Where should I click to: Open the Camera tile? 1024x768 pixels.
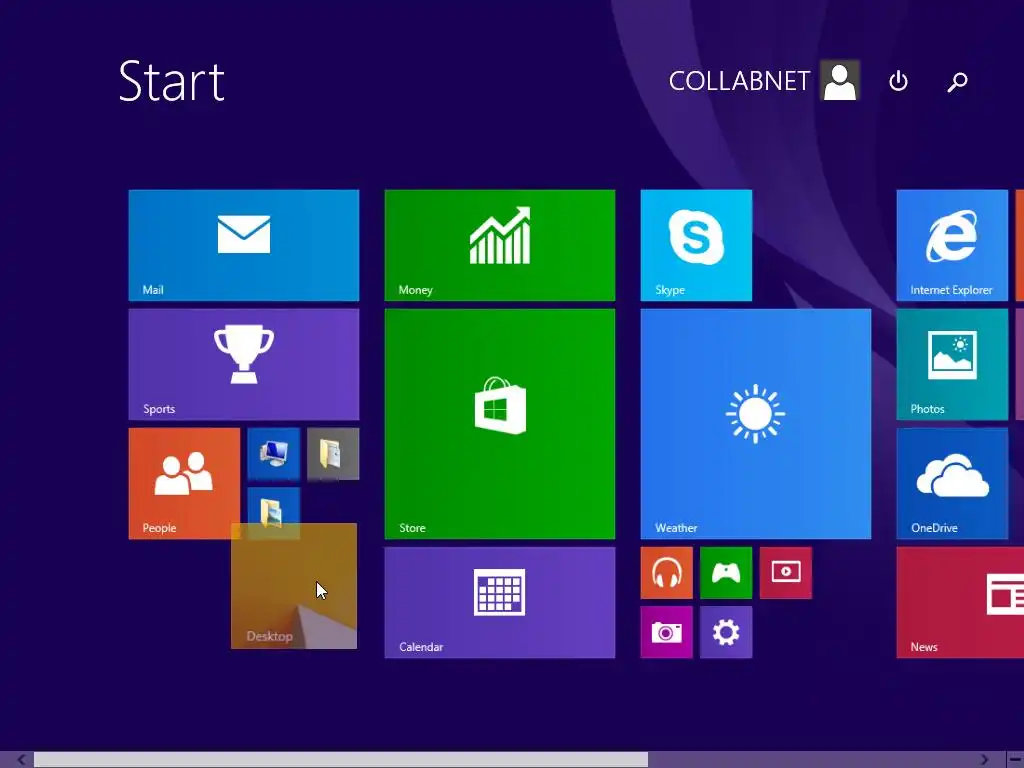point(667,632)
